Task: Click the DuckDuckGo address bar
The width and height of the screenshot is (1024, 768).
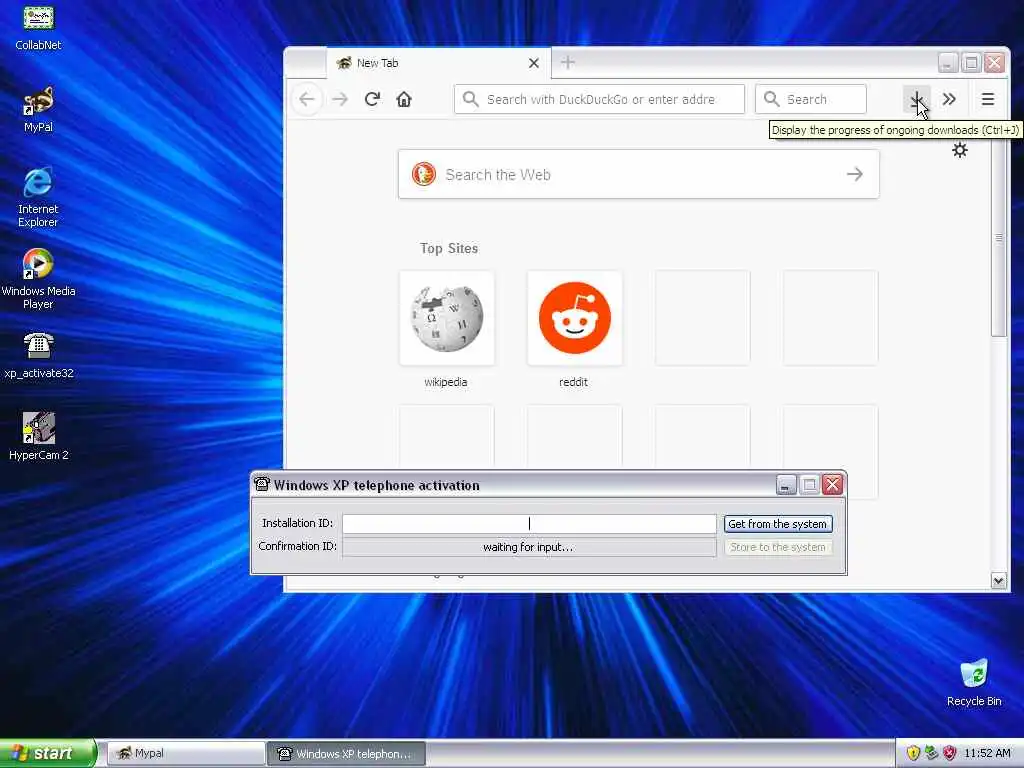Action: coord(600,99)
